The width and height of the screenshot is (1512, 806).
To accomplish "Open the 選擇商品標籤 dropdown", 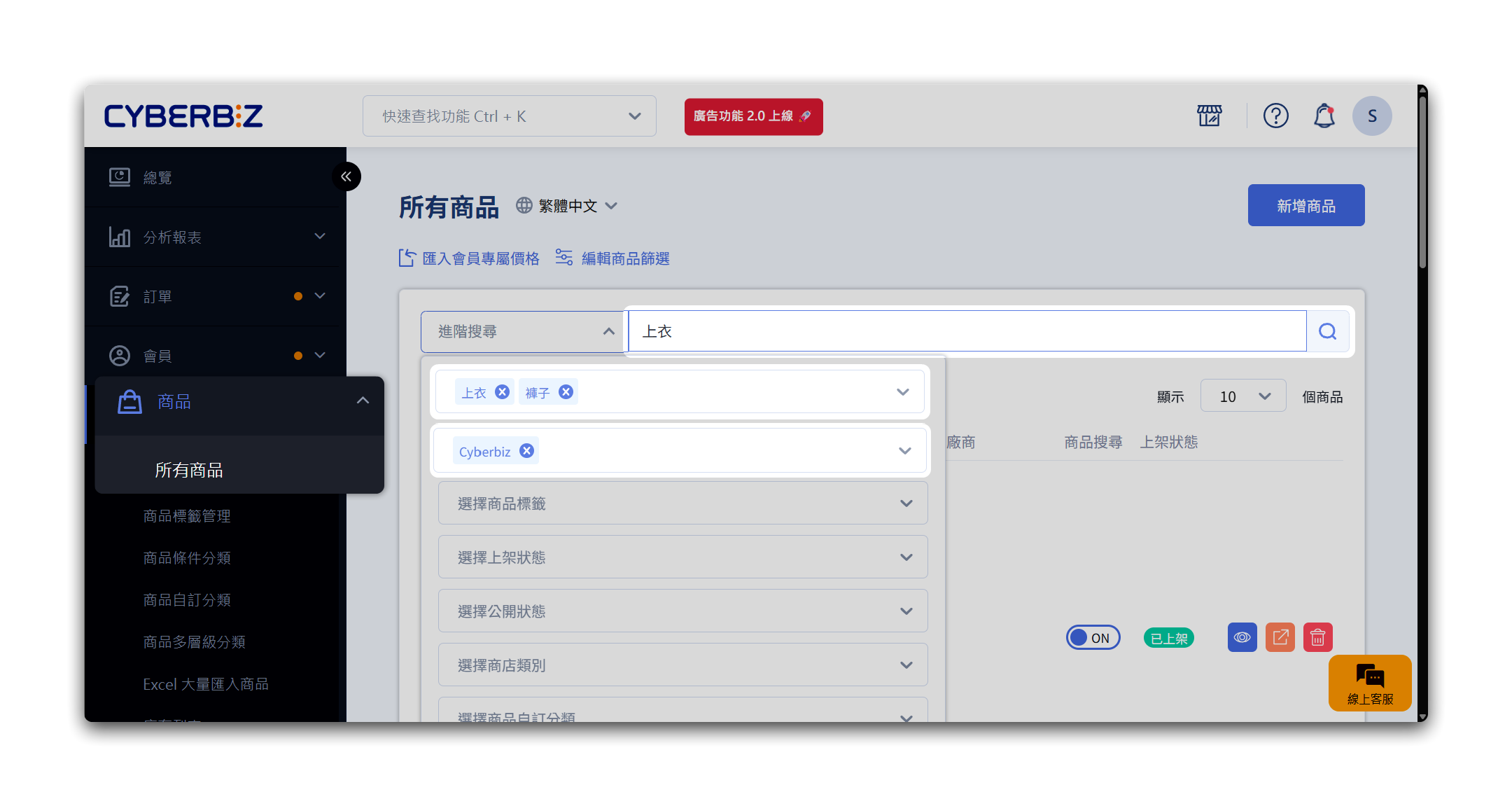I will [x=682, y=503].
